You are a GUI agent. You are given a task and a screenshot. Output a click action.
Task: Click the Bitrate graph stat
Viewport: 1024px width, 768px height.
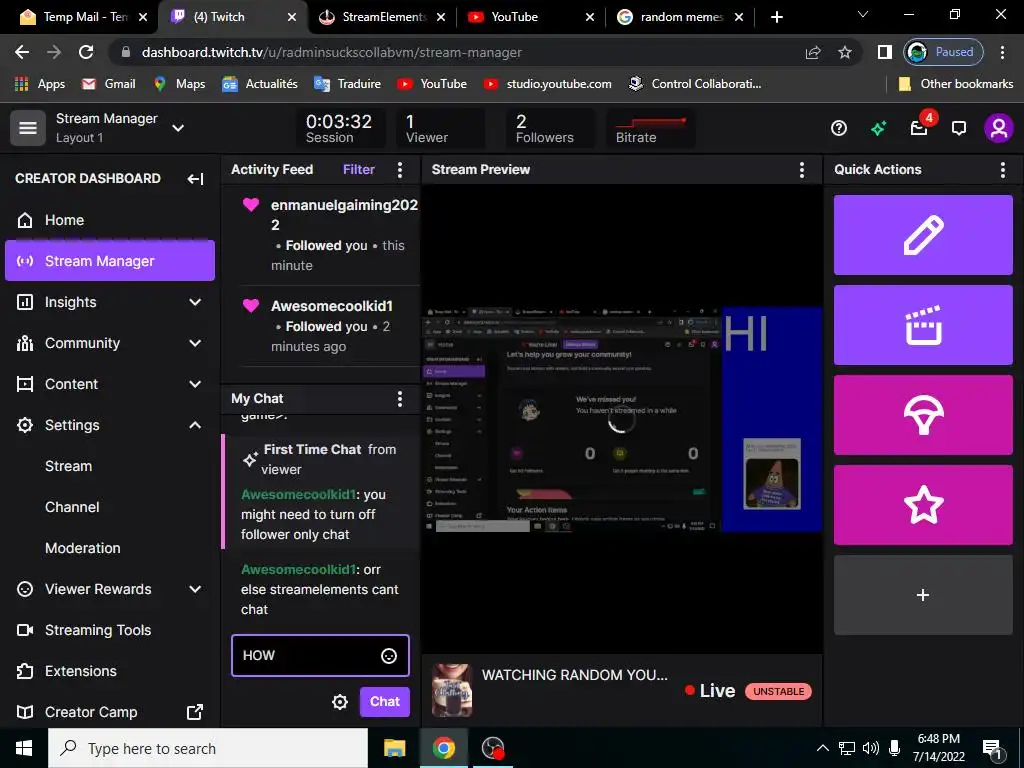[650, 128]
